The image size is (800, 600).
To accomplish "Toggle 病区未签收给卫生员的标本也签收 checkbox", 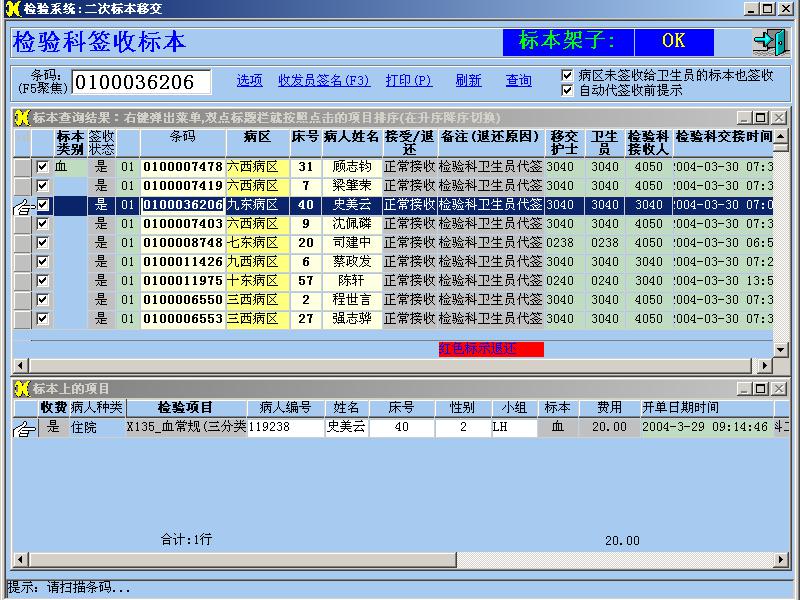I will pyautogui.click(x=567, y=75).
